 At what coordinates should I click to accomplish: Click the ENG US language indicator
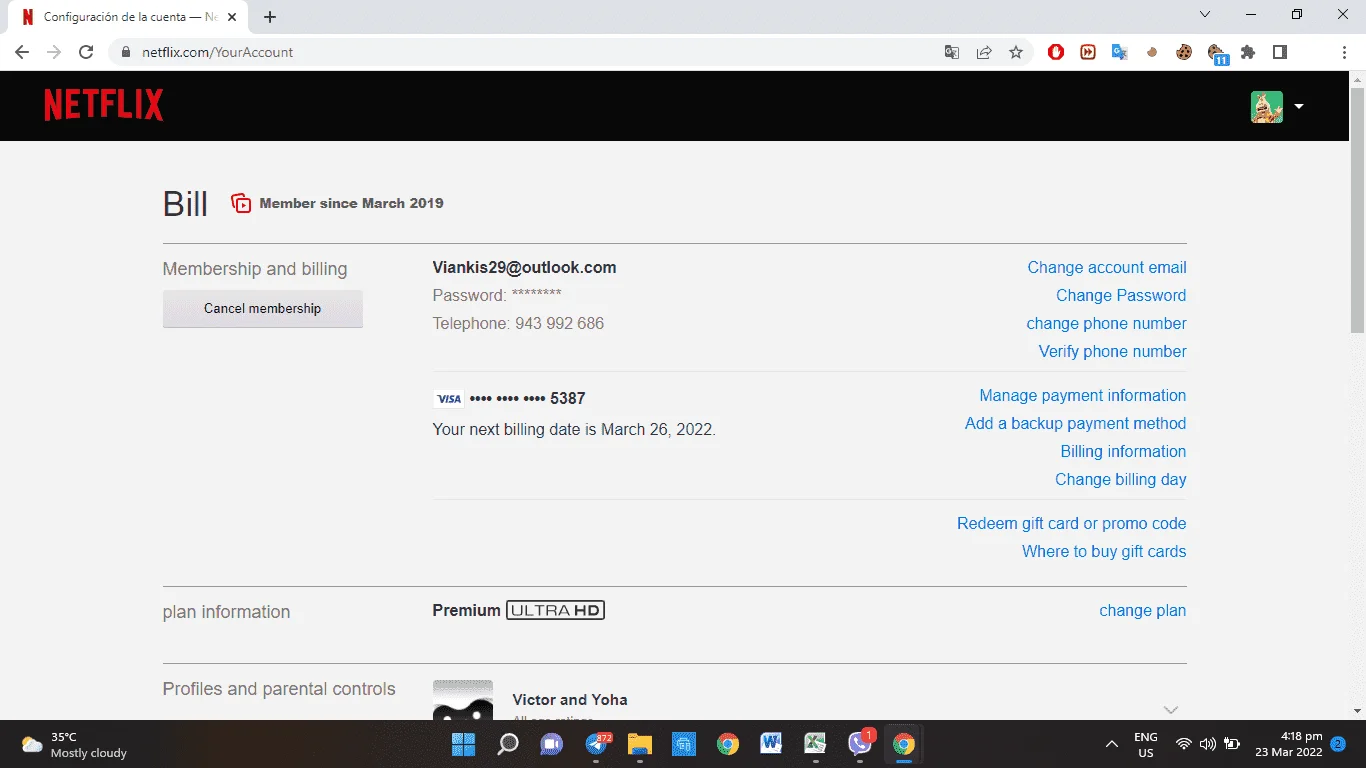[x=1146, y=745]
